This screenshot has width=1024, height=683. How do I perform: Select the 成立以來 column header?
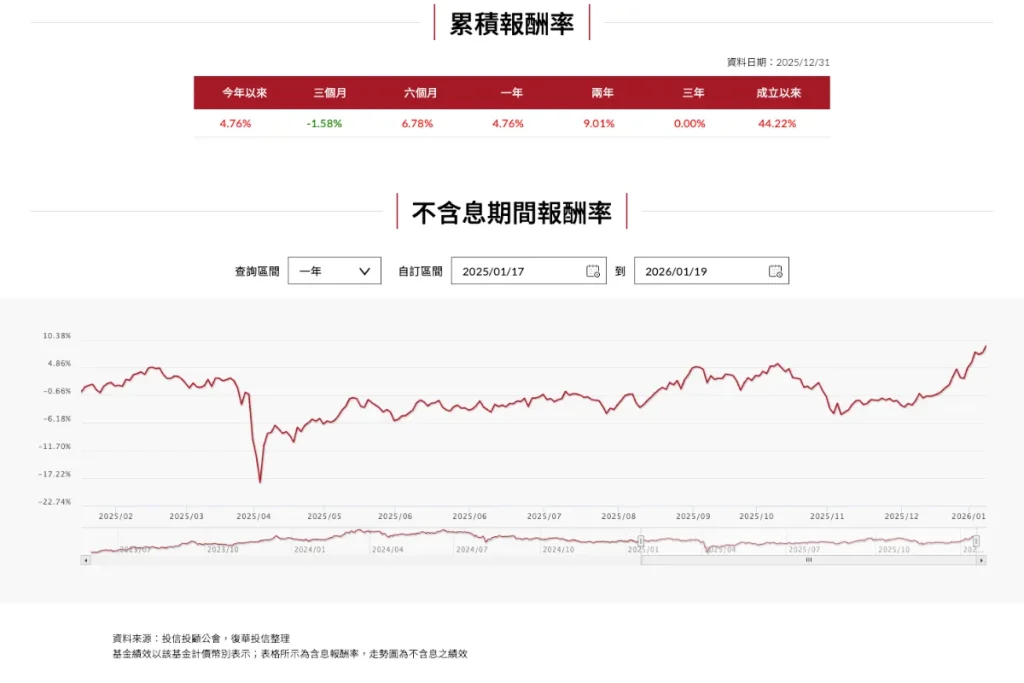click(x=778, y=93)
